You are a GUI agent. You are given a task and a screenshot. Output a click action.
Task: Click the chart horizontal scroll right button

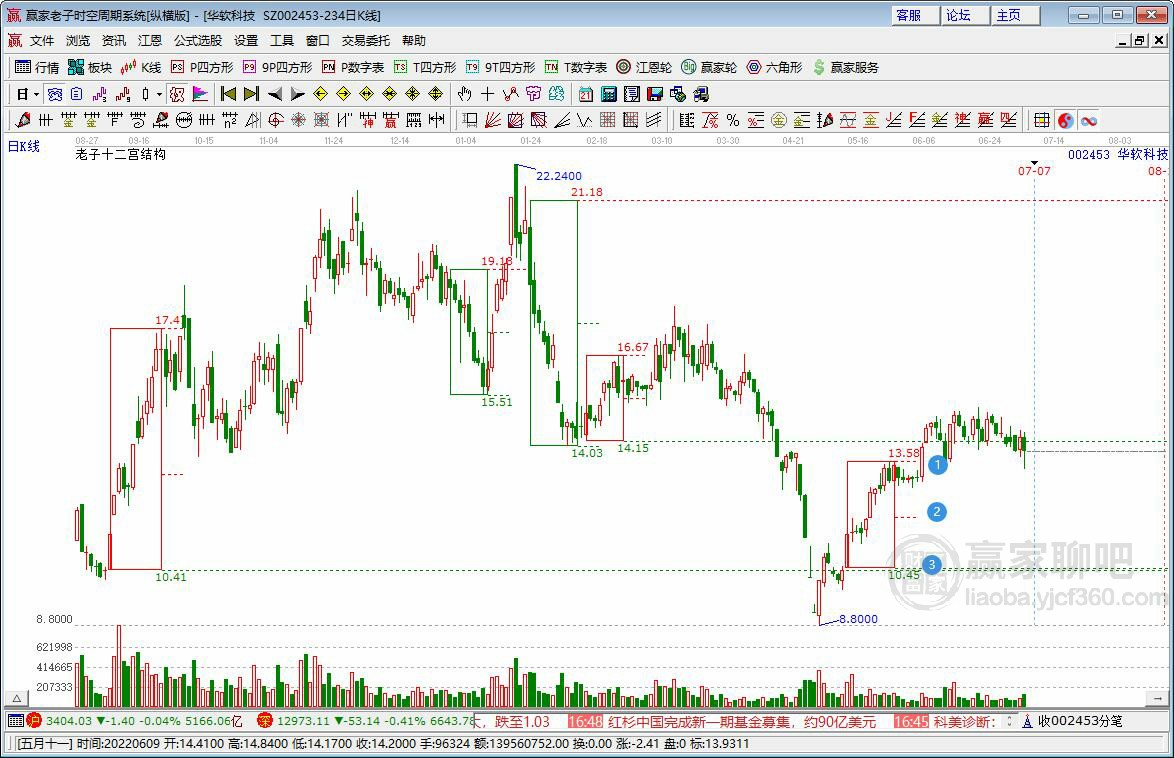coord(1158,698)
